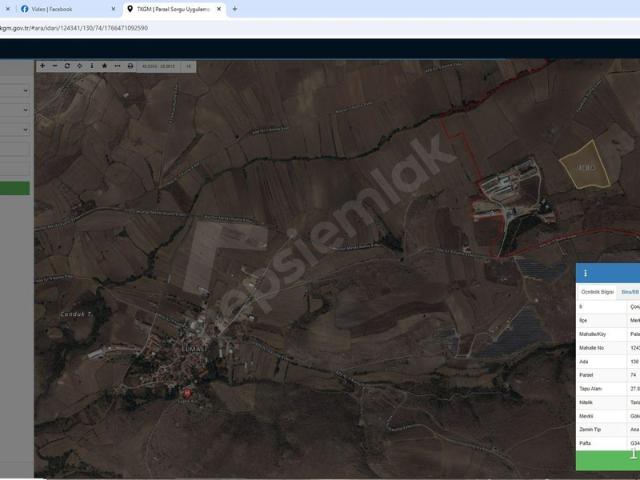Image resolution: width=640 pixels, height=480 pixels.
Task: Select the info query tool in map toolbar
Action: pyautogui.click(x=92, y=66)
